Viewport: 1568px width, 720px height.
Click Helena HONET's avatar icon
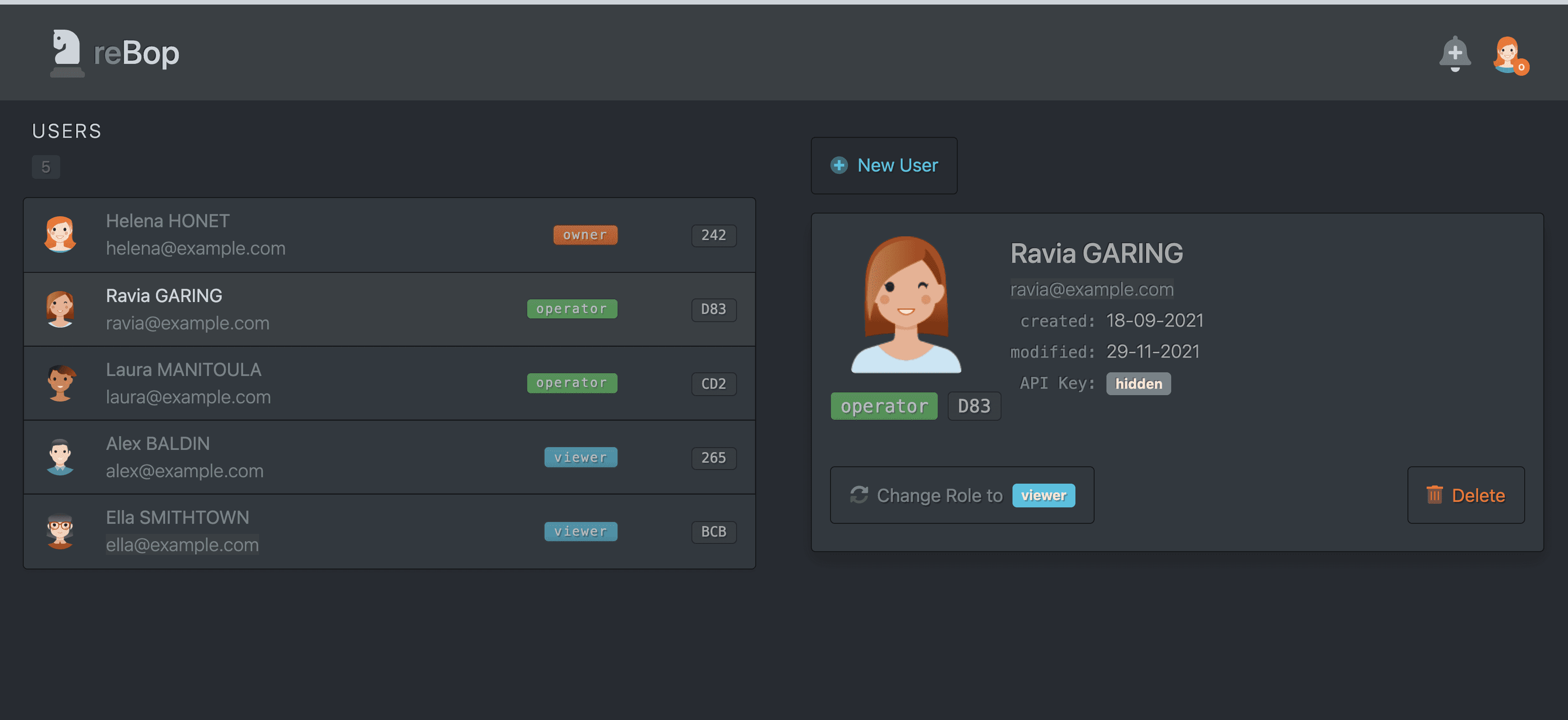(60, 235)
